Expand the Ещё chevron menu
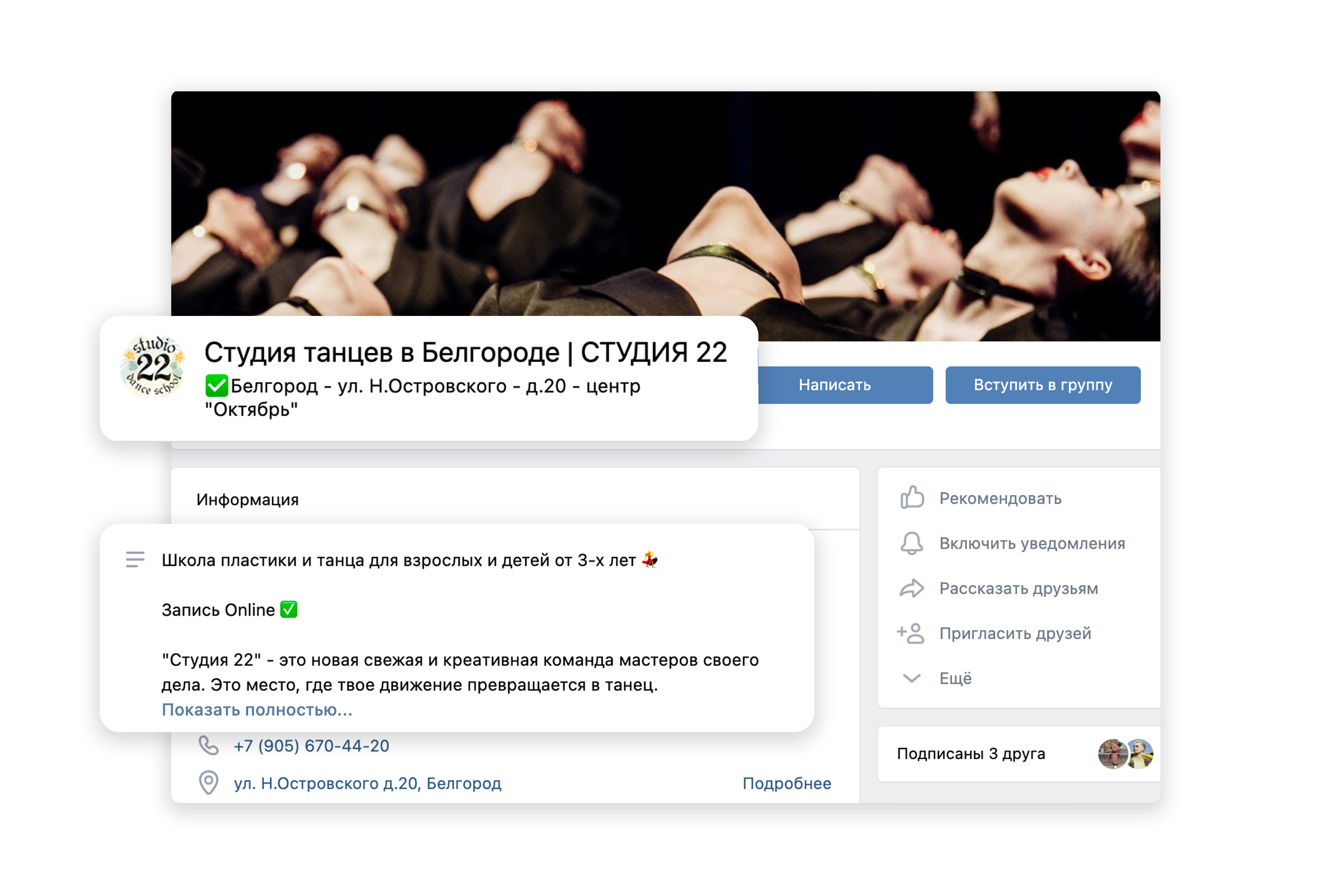This screenshot has height=896, width=1324. (x=911, y=678)
